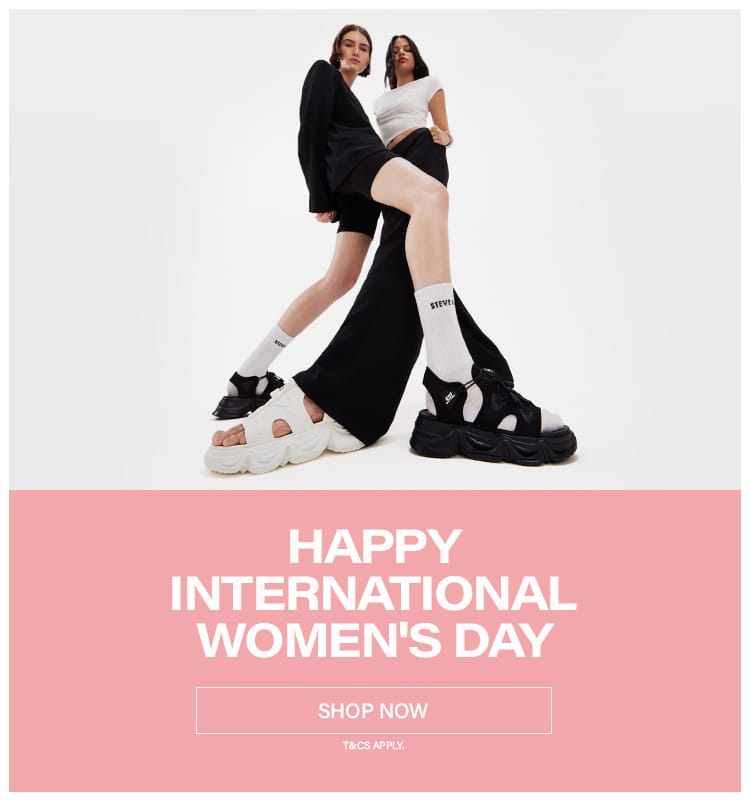The height and width of the screenshot is (800, 750).
Task: Open the T&CS APPLY terms link
Action: 373,745
